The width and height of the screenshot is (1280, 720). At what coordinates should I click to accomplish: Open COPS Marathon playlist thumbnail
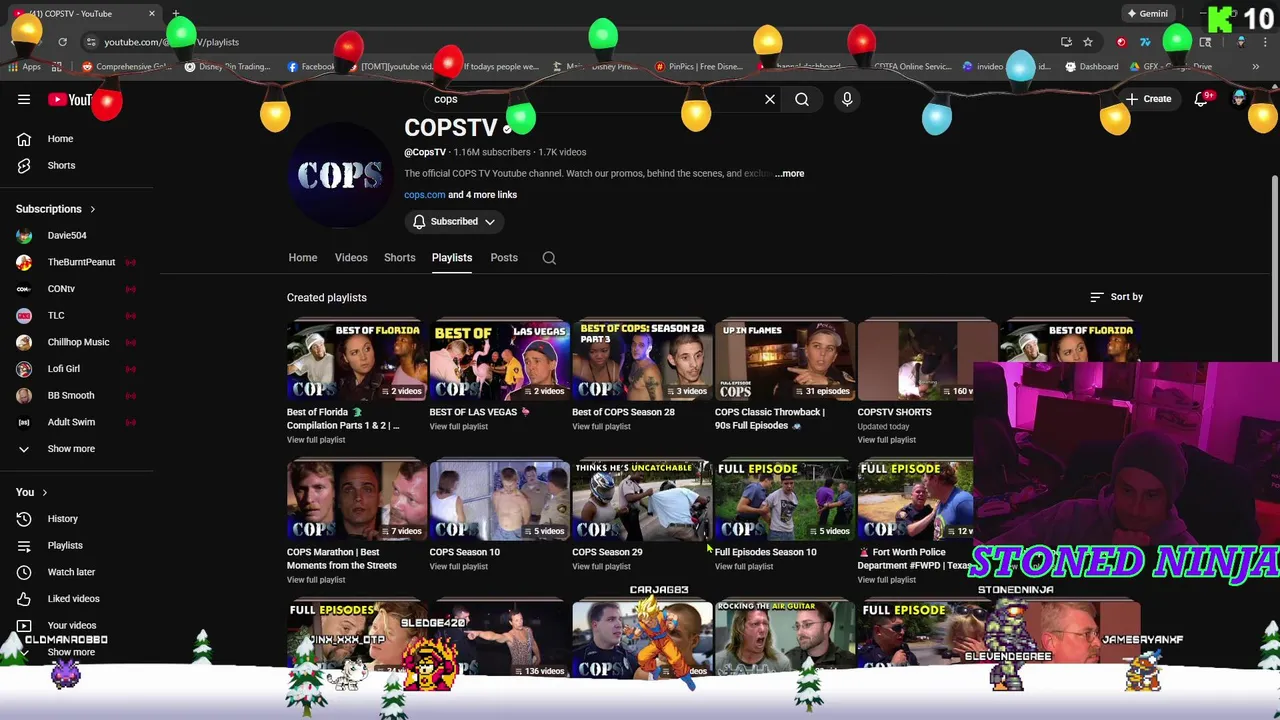tap(356, 500)
